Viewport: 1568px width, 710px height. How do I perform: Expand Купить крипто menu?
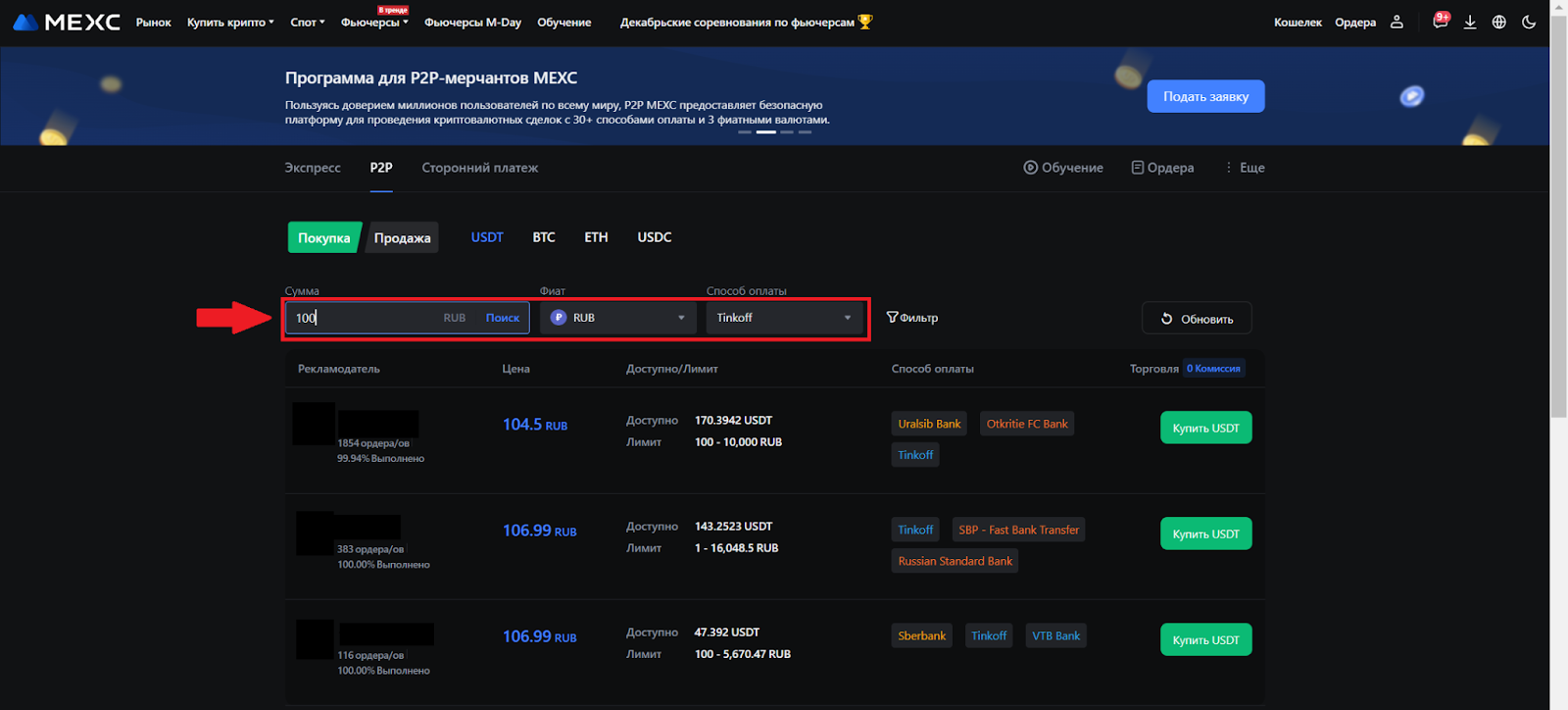pyautogui.click(x=230, y=22)
